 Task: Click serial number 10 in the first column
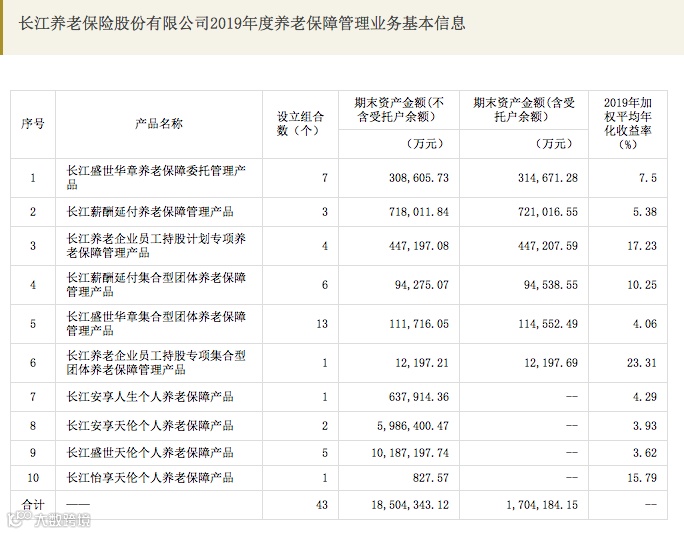[33, 478]
